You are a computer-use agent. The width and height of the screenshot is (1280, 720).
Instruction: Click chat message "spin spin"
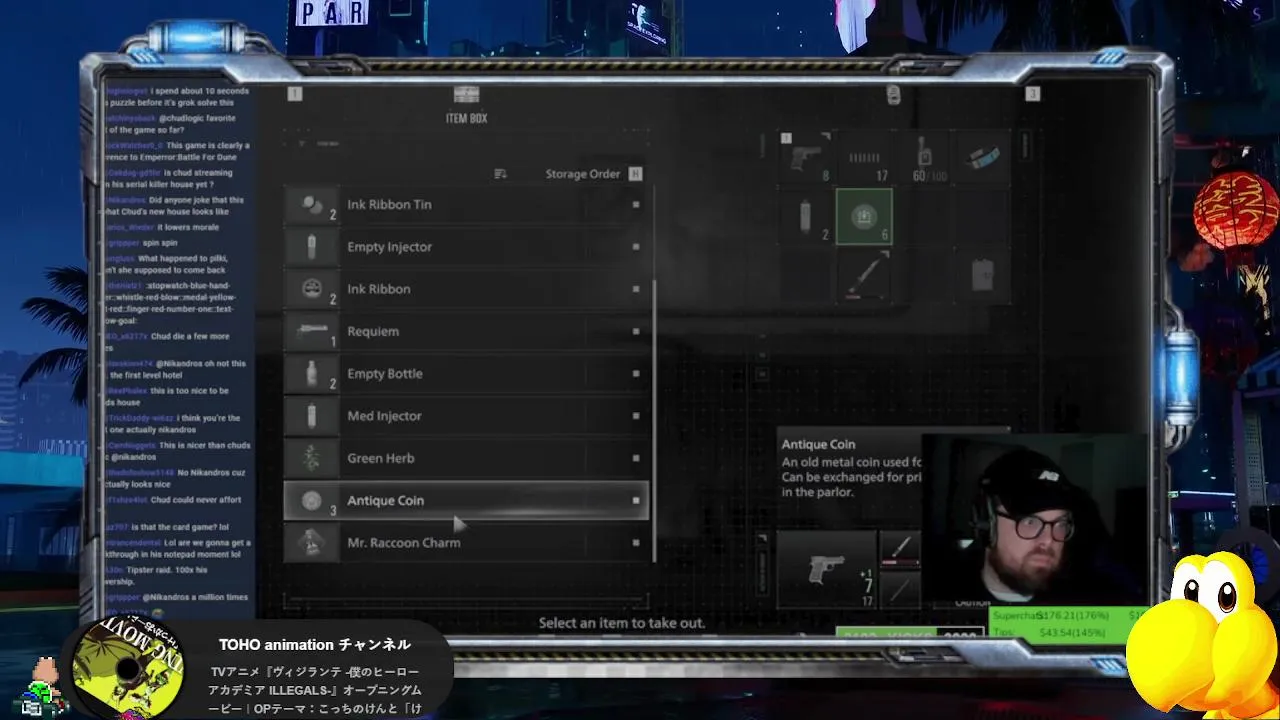click(160, 243)
